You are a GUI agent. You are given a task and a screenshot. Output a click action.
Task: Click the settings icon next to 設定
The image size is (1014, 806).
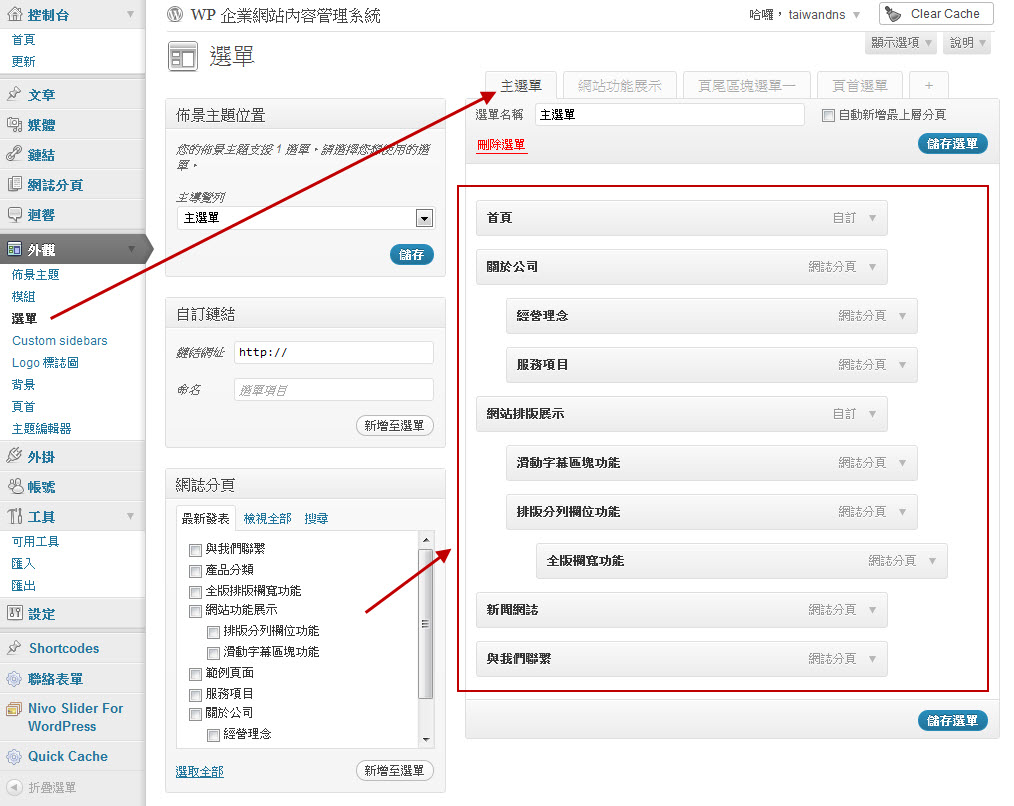click(14, 613)
